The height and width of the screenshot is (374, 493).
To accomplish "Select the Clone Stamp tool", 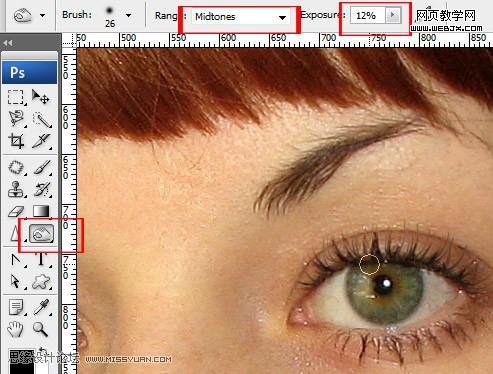I will tap(15, 189).
